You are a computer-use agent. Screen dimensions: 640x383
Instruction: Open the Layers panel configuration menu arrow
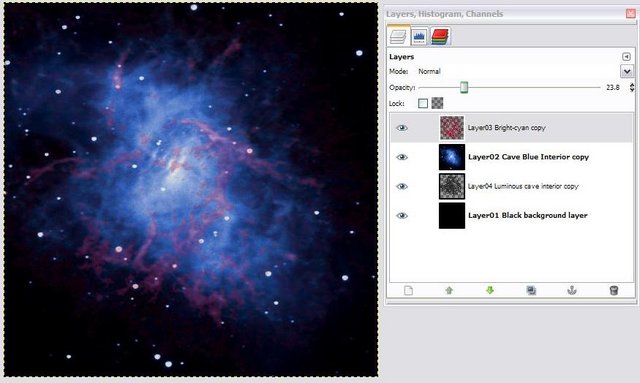(626, 57)
